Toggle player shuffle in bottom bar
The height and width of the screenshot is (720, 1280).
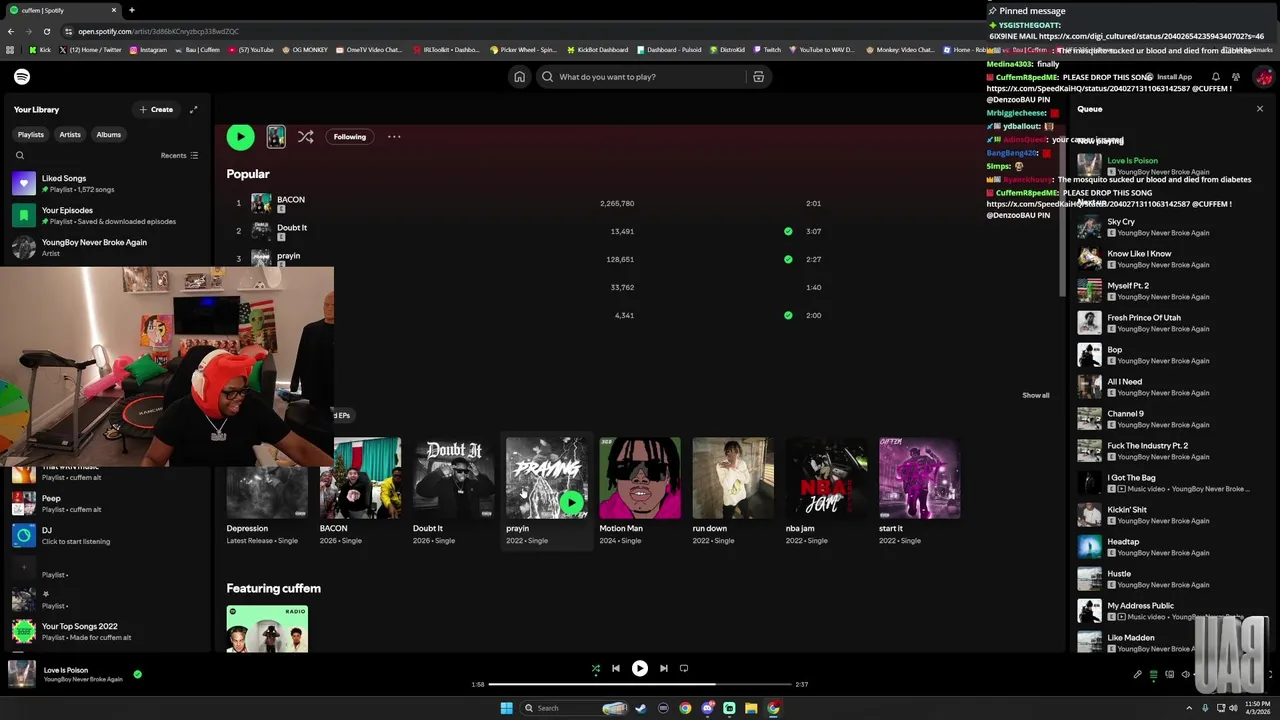click(x=596, y=668)
